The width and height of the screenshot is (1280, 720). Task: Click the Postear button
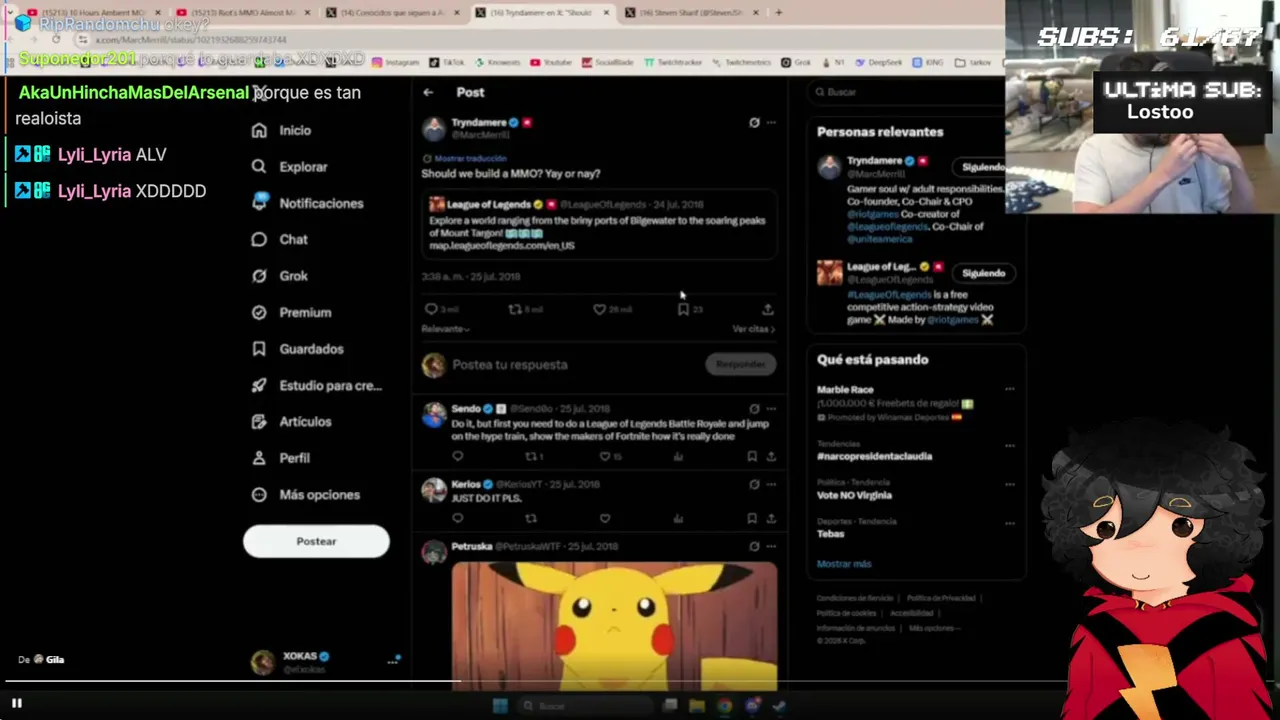[x=316, y=541]
